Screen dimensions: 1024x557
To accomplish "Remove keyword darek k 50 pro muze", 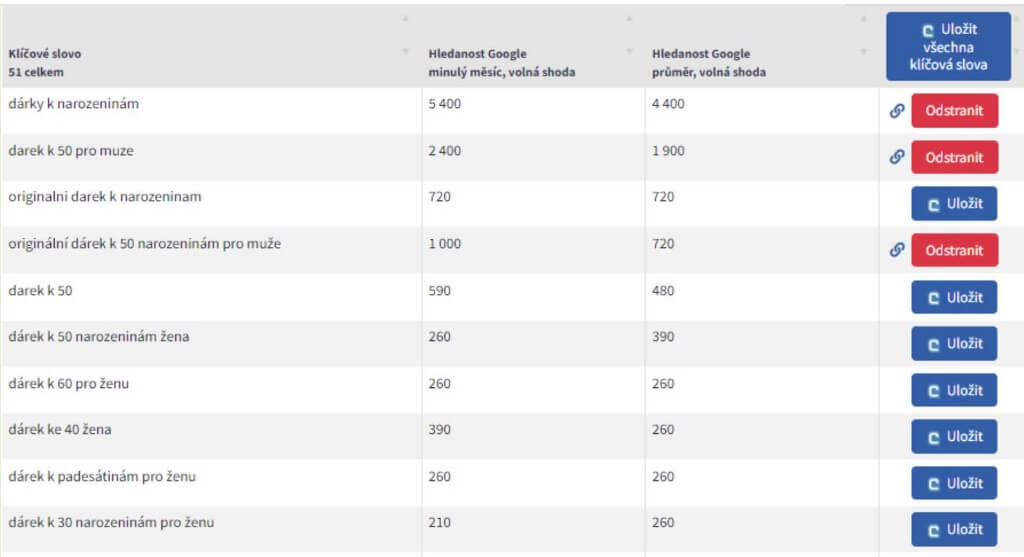I will point(954,157).
